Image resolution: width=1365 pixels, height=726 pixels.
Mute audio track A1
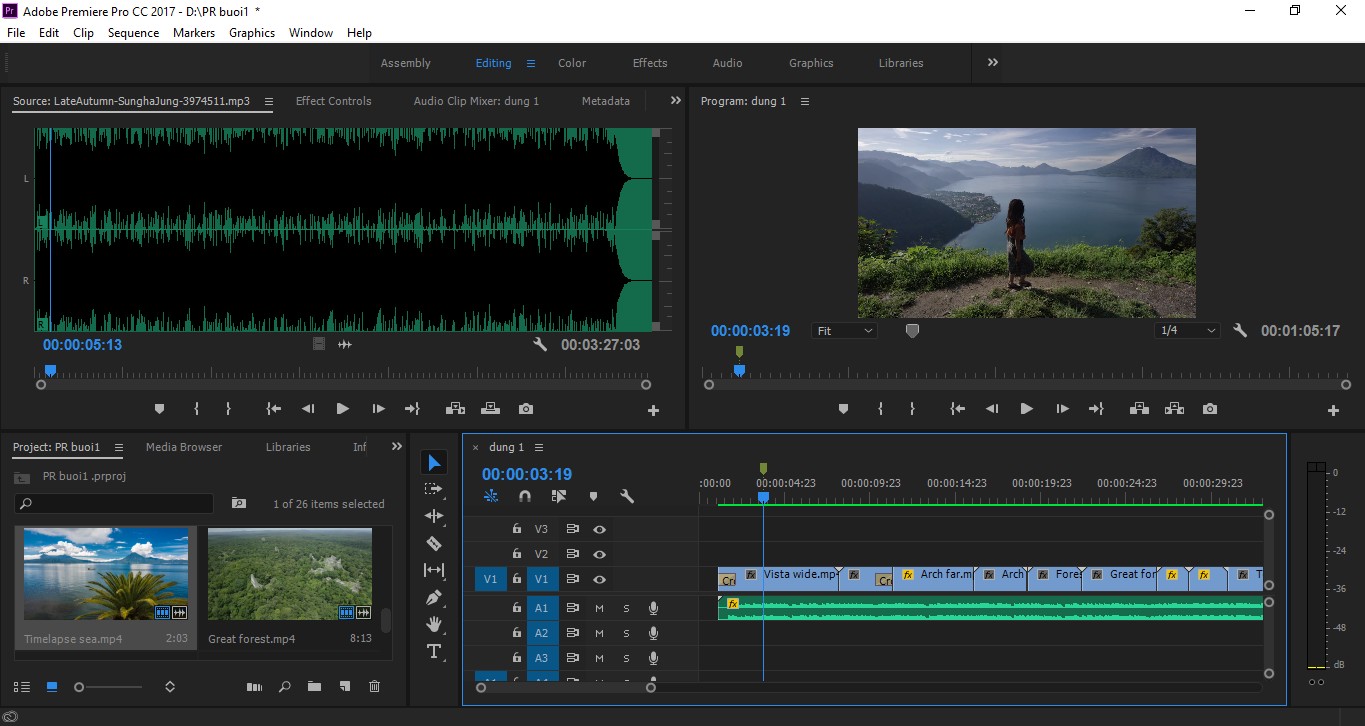click(599, 607)
